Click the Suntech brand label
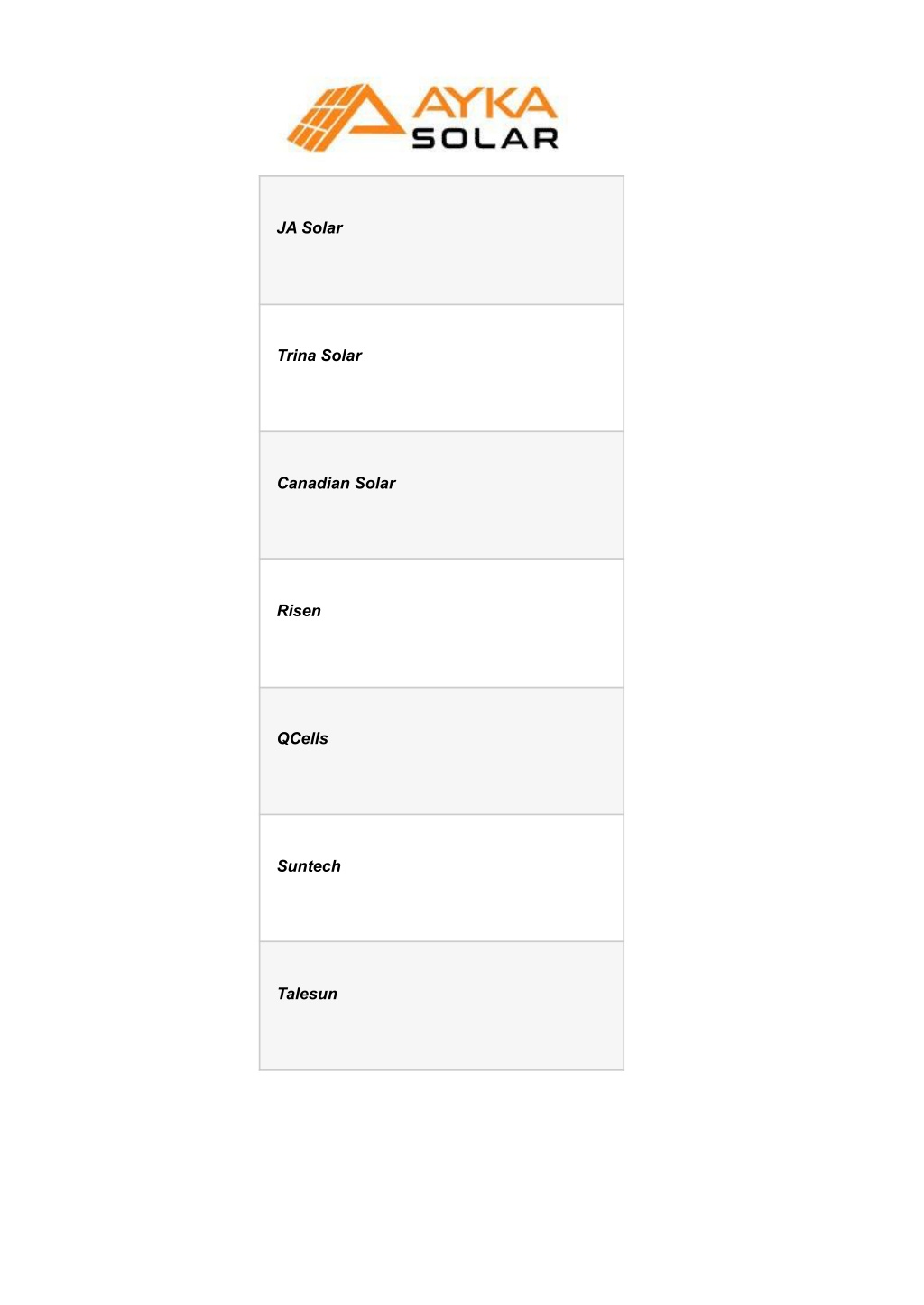Screen dimensions: 924x1305 [309, 866]
